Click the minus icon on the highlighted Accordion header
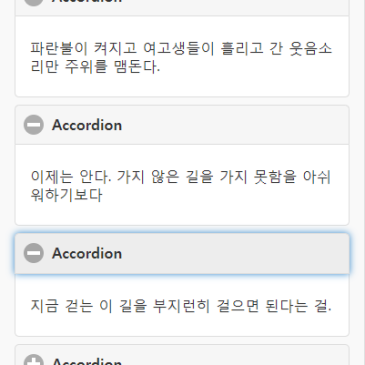Image resolution: width=365 pixels, height=365 pixels. coord(34,253)
